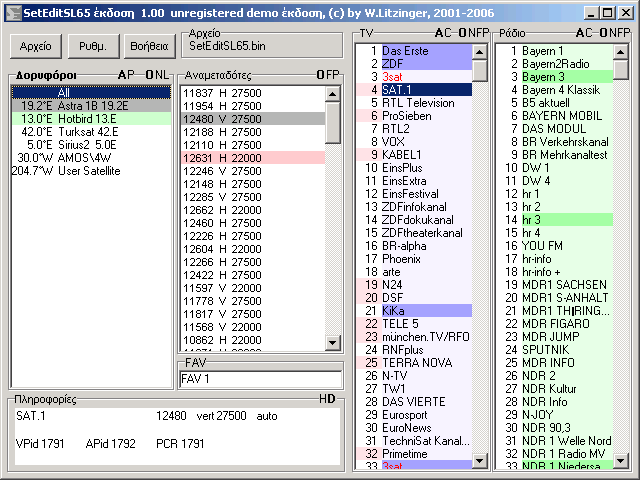The width and height of the screenshot is (640, 480).
Task: Select MDR JUMP radio station
Action: coord(555,337)
